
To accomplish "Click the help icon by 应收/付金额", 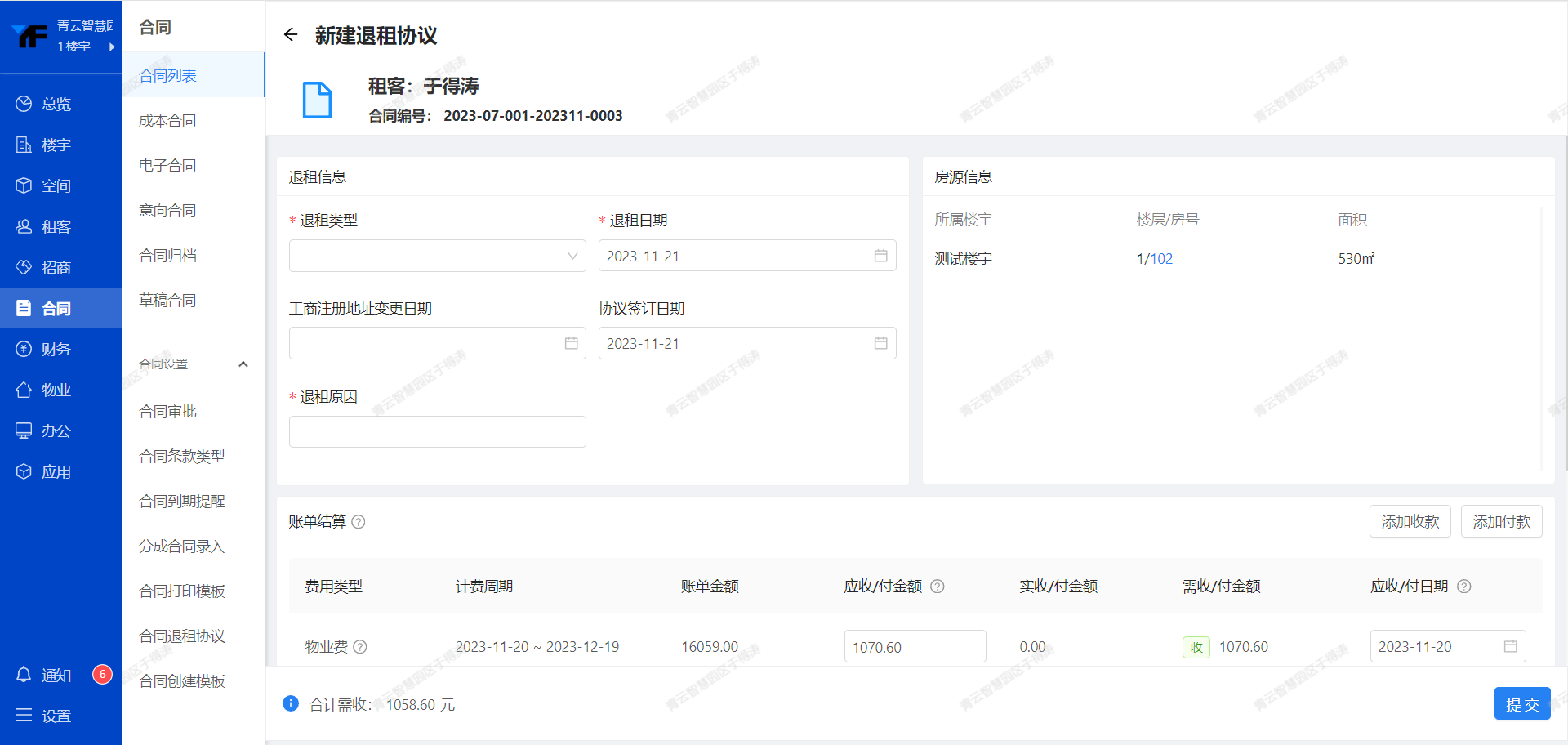I will (x=938, y=587).
